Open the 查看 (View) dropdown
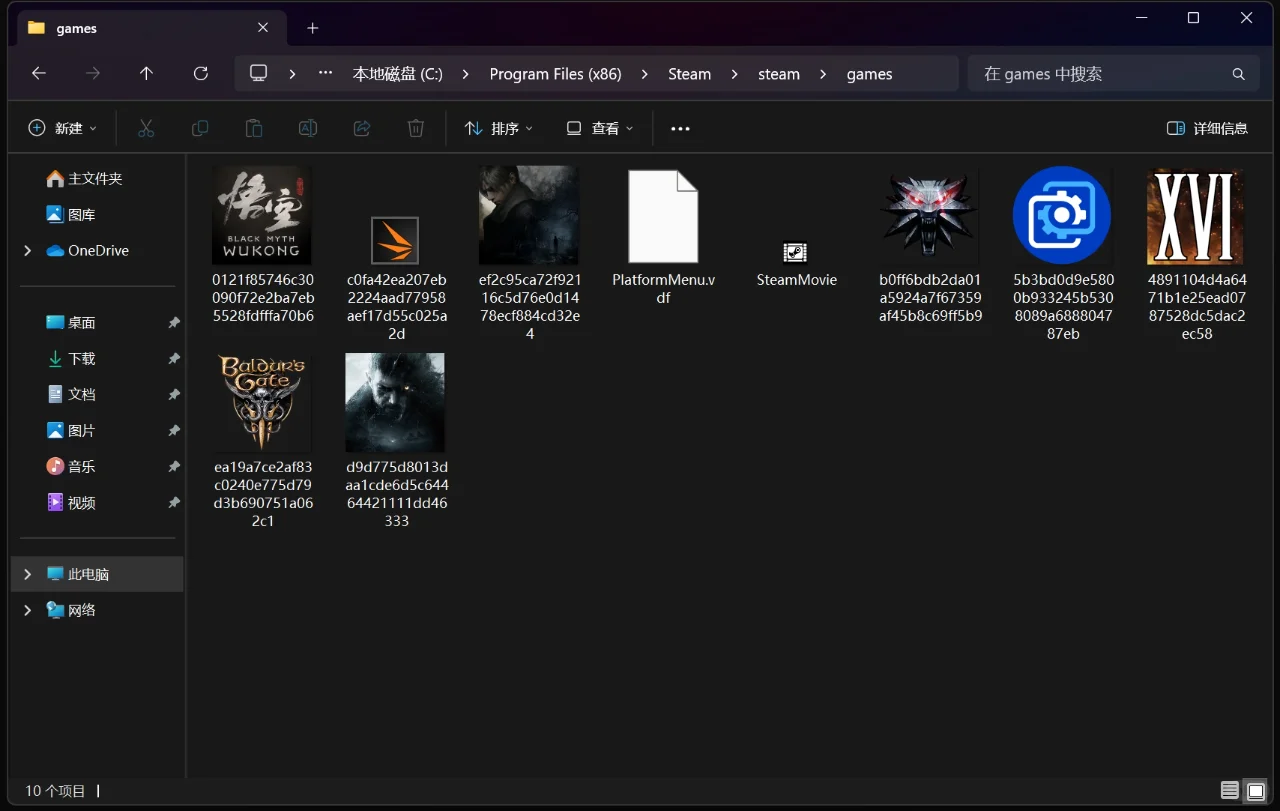This screenshot has height=811, width=1280. (600, 128)
